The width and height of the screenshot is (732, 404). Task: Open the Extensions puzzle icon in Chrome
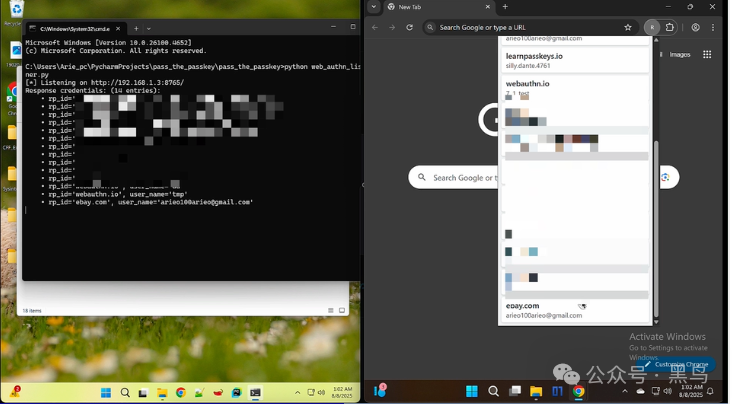[669, 28]
